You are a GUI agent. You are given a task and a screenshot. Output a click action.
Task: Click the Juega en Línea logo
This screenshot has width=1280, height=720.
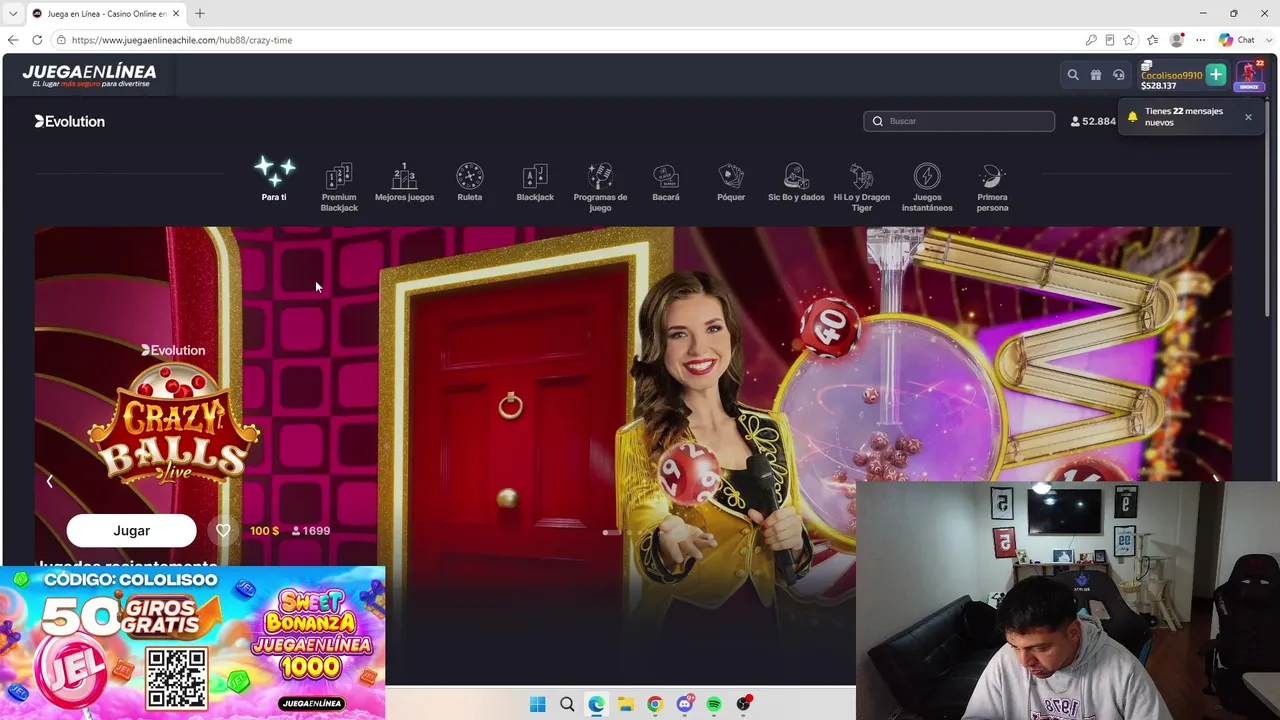(89, 75)
